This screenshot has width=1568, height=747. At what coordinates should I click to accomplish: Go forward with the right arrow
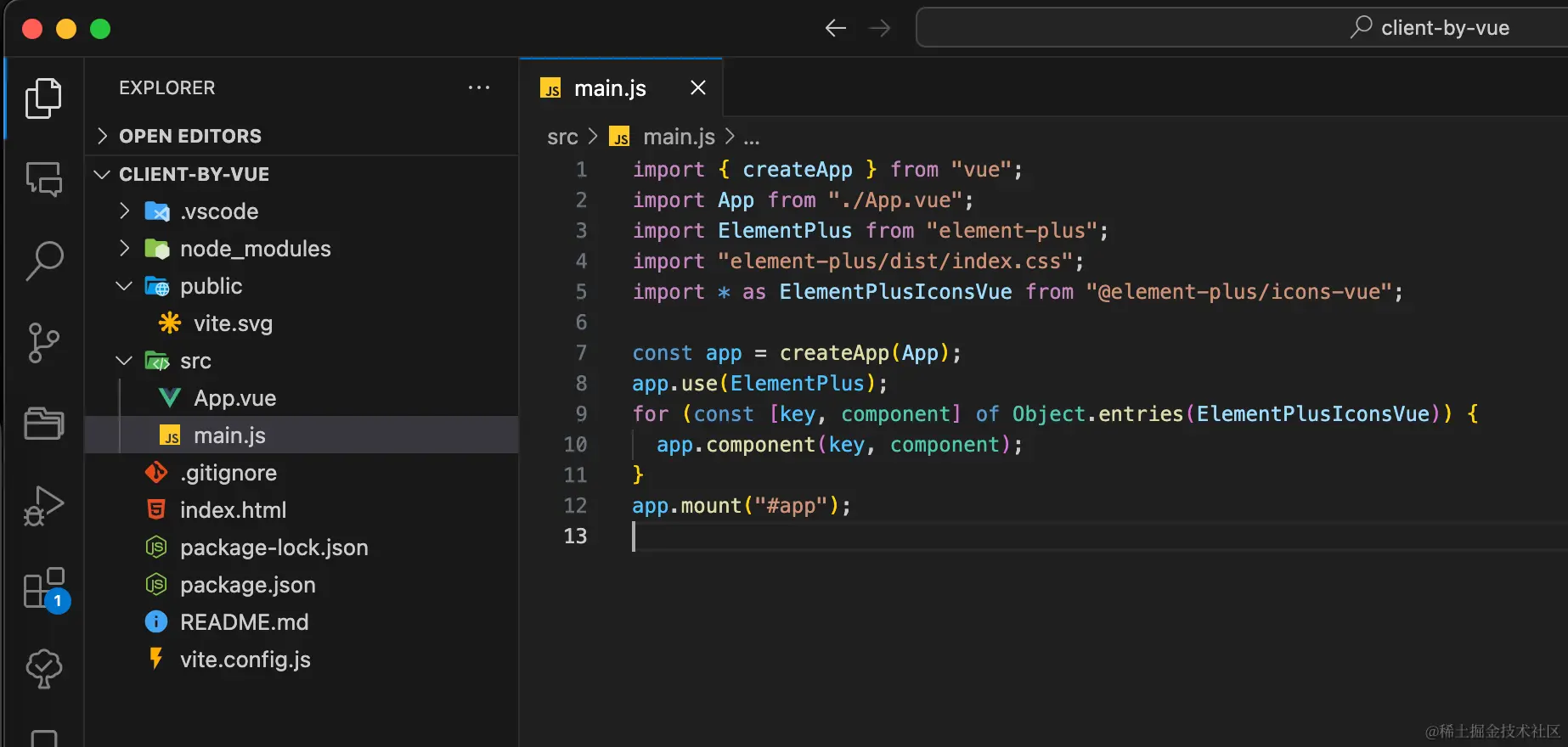[x=880, y=28]
